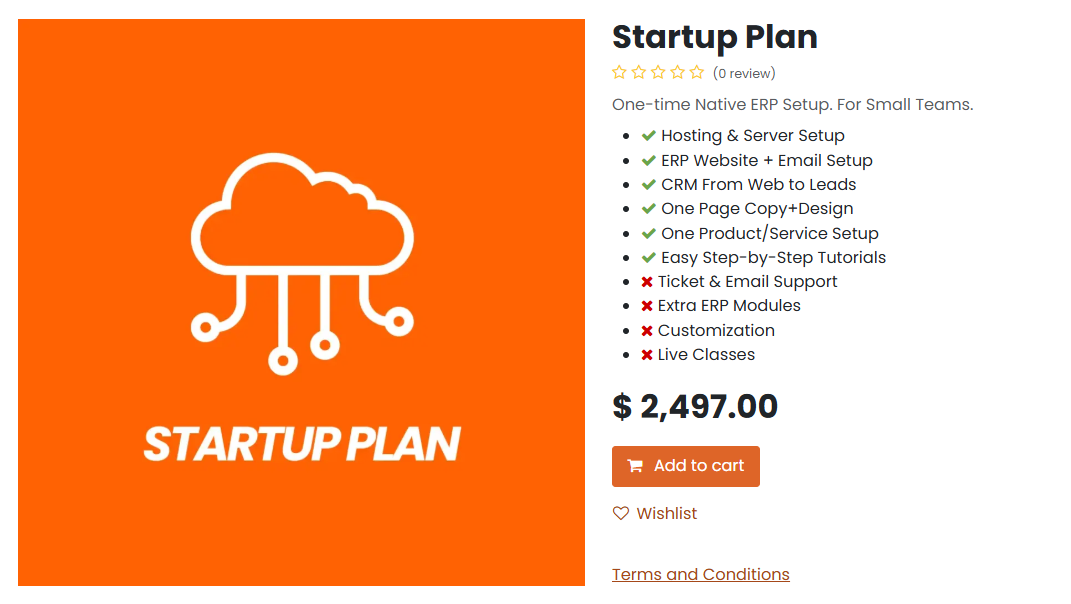Click the first rating star
This screenshot has width=1071, height=604.
click(x=619, y=72)
